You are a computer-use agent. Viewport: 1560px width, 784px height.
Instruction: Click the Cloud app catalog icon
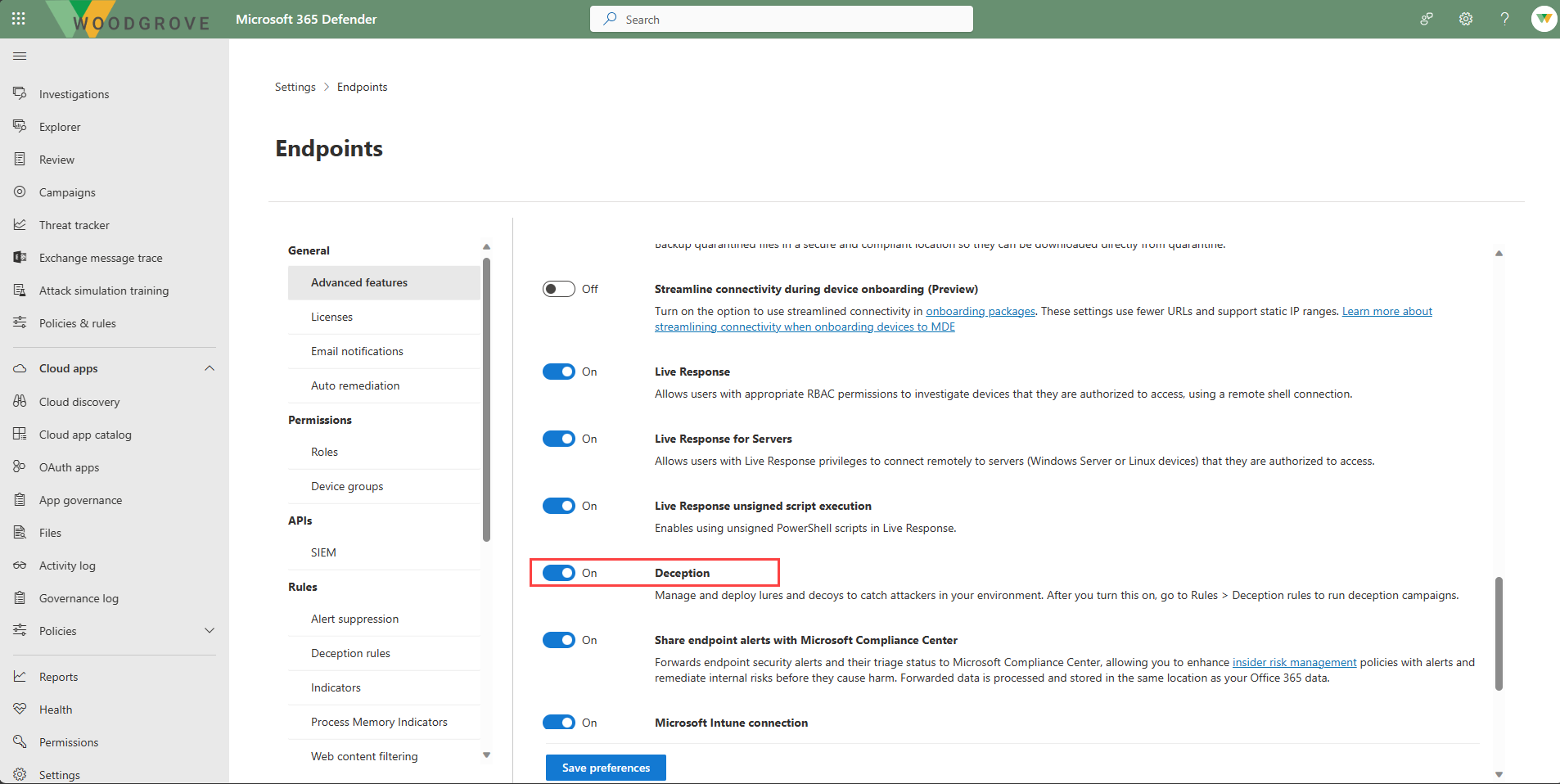(20, 434)
